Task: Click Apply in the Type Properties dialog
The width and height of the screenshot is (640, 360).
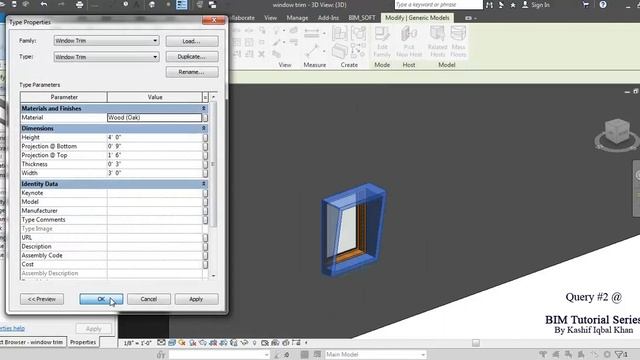Action: [196, 299]
